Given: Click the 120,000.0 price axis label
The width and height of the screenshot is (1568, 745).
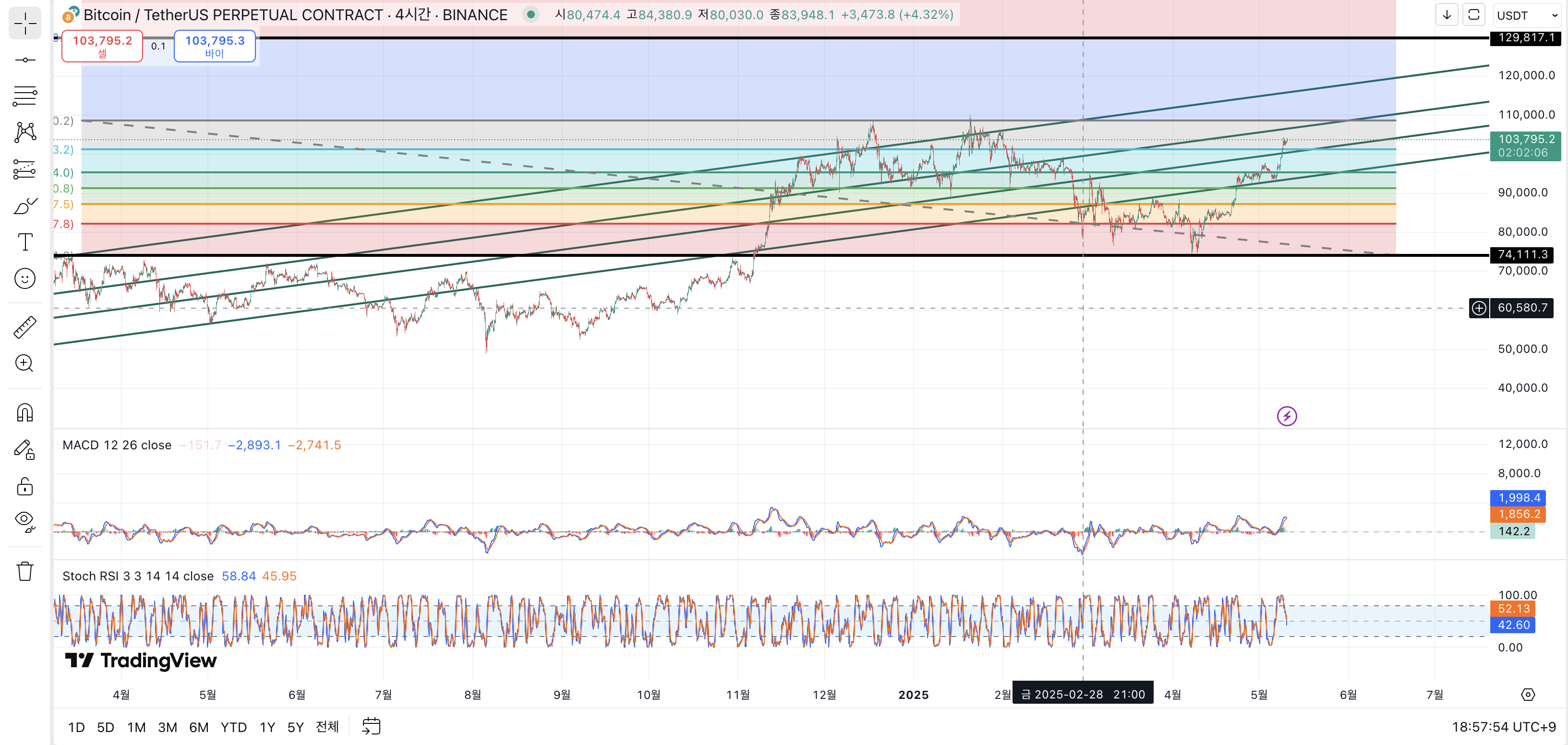Looking at the screenshot, I should 1526,75.
